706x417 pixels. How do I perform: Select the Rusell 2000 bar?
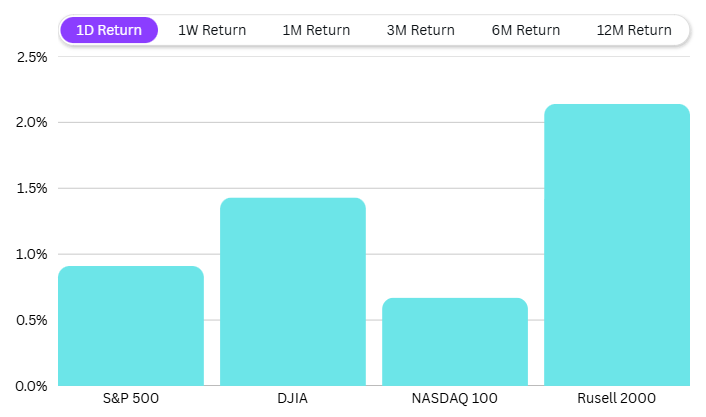617,245
